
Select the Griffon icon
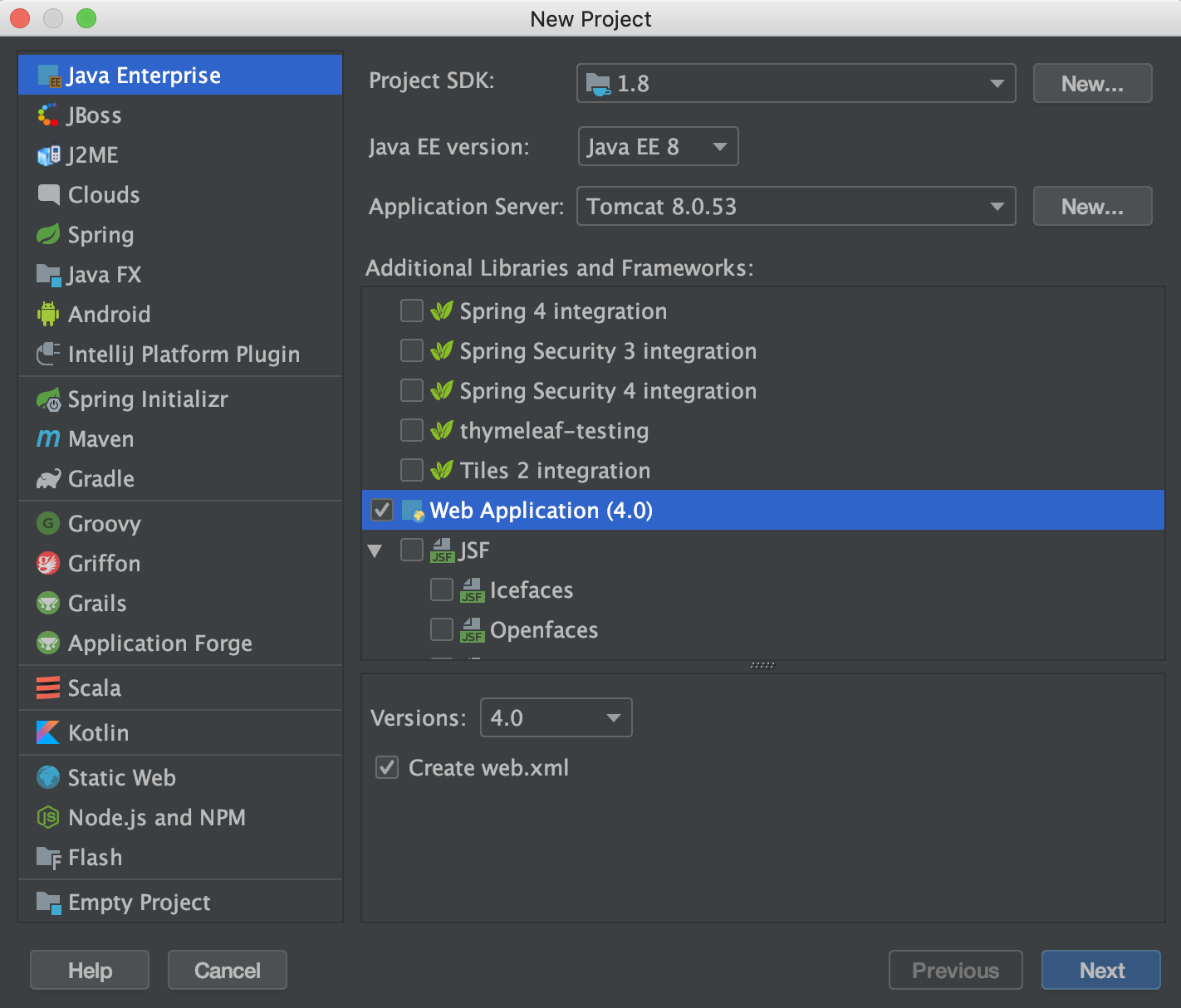(48, 564)
